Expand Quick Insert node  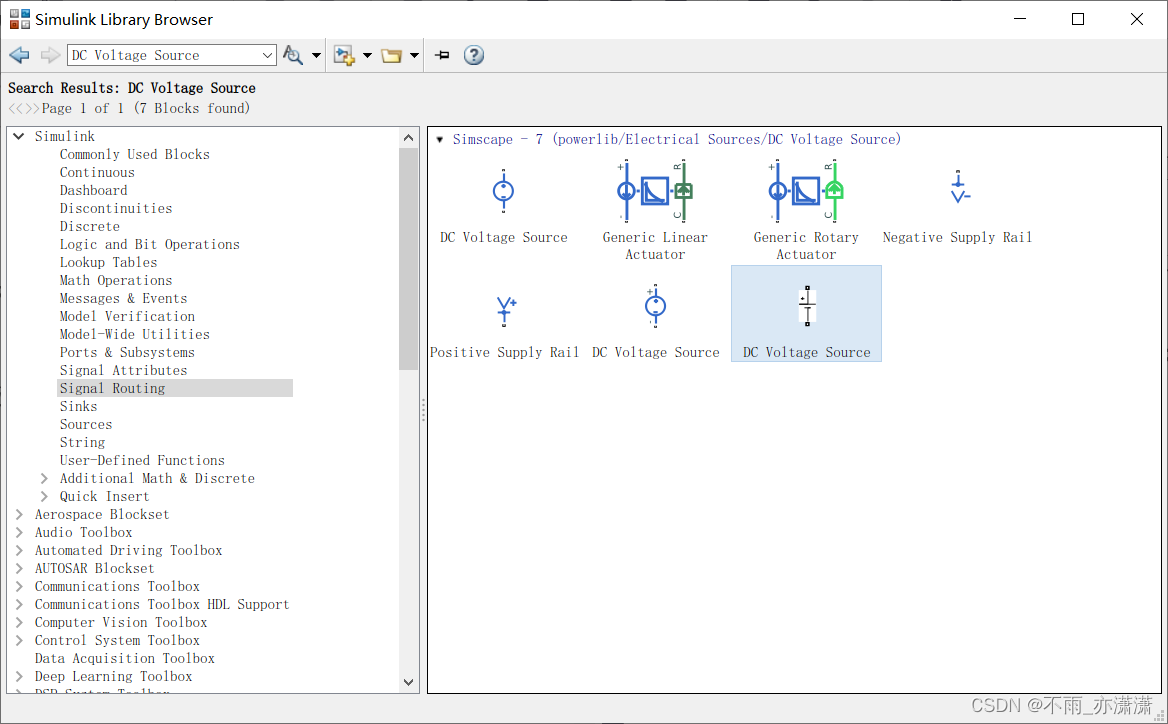coord(44,496)
